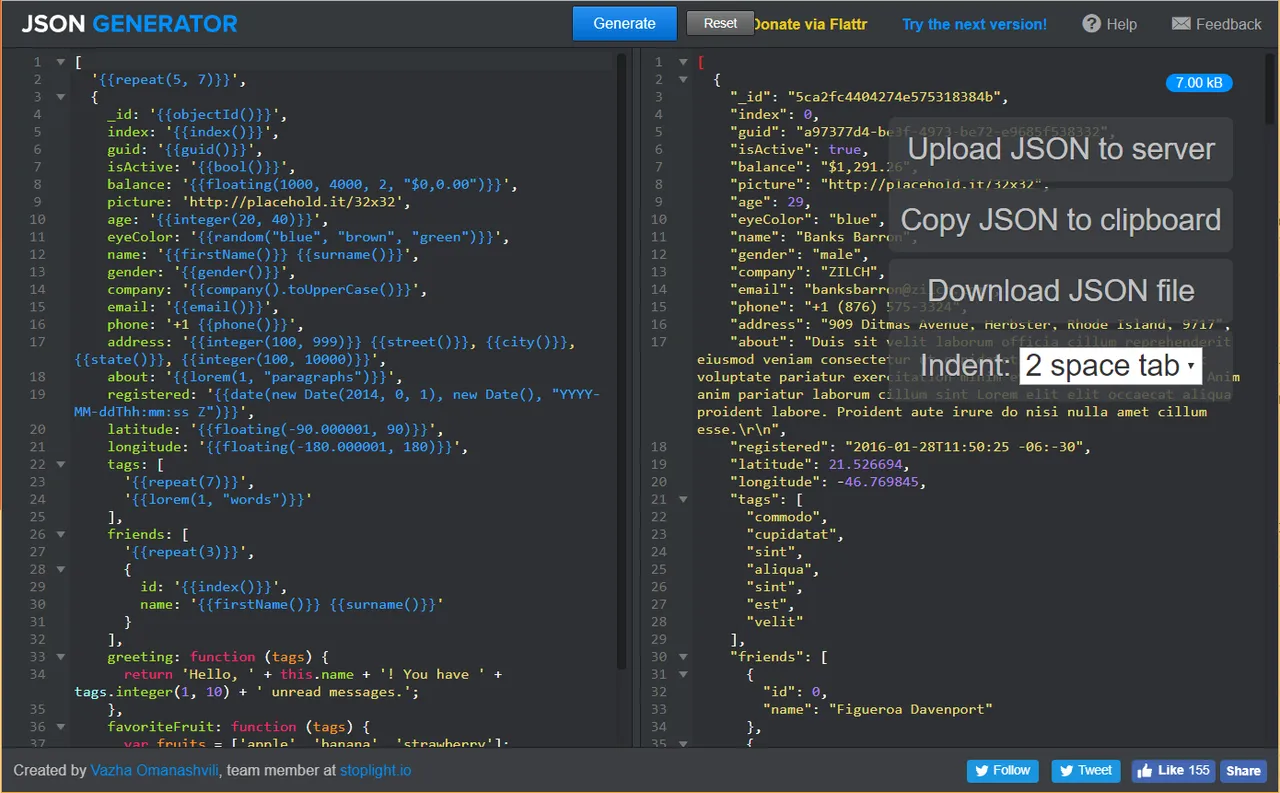Image resolution: width=1280 pixels, height=793 pixels.
Task: Open the Vazha Omanashvili author link
Action: 155,771
